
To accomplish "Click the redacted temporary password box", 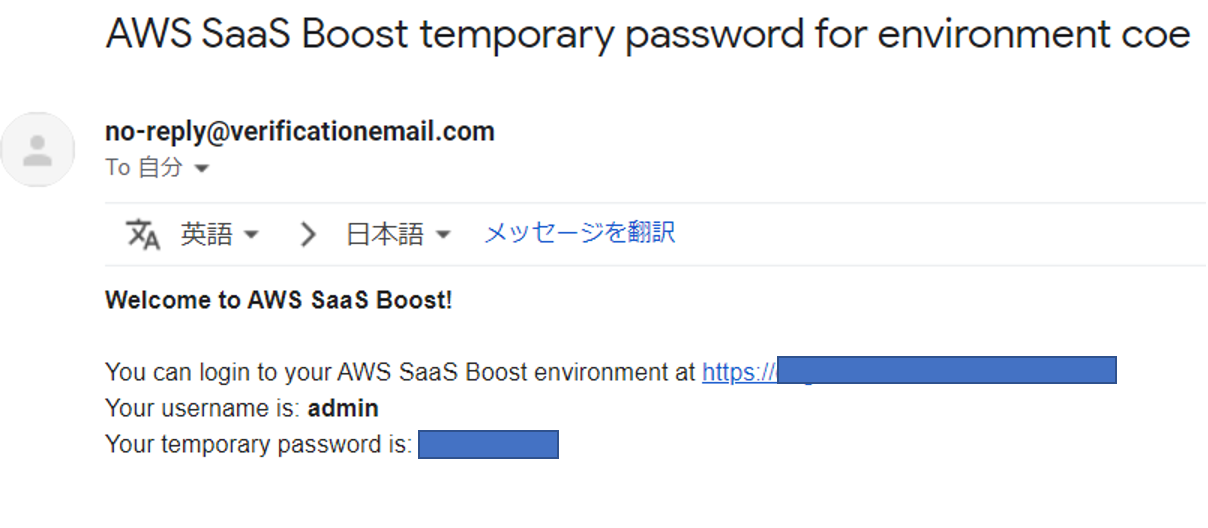I will tap(488, 445).
